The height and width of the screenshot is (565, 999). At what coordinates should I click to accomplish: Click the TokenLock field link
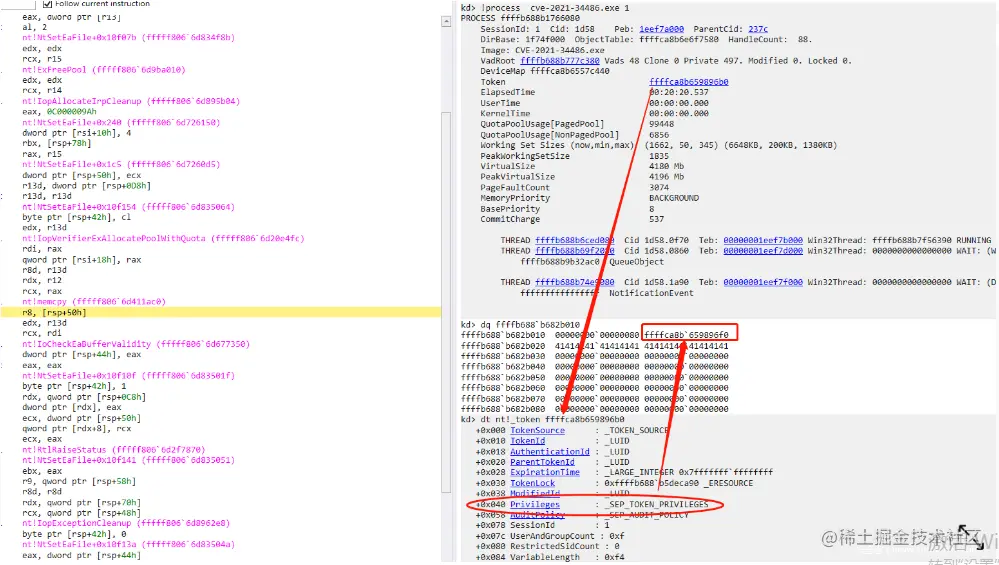pyautogui.click(x=533, y=483)
